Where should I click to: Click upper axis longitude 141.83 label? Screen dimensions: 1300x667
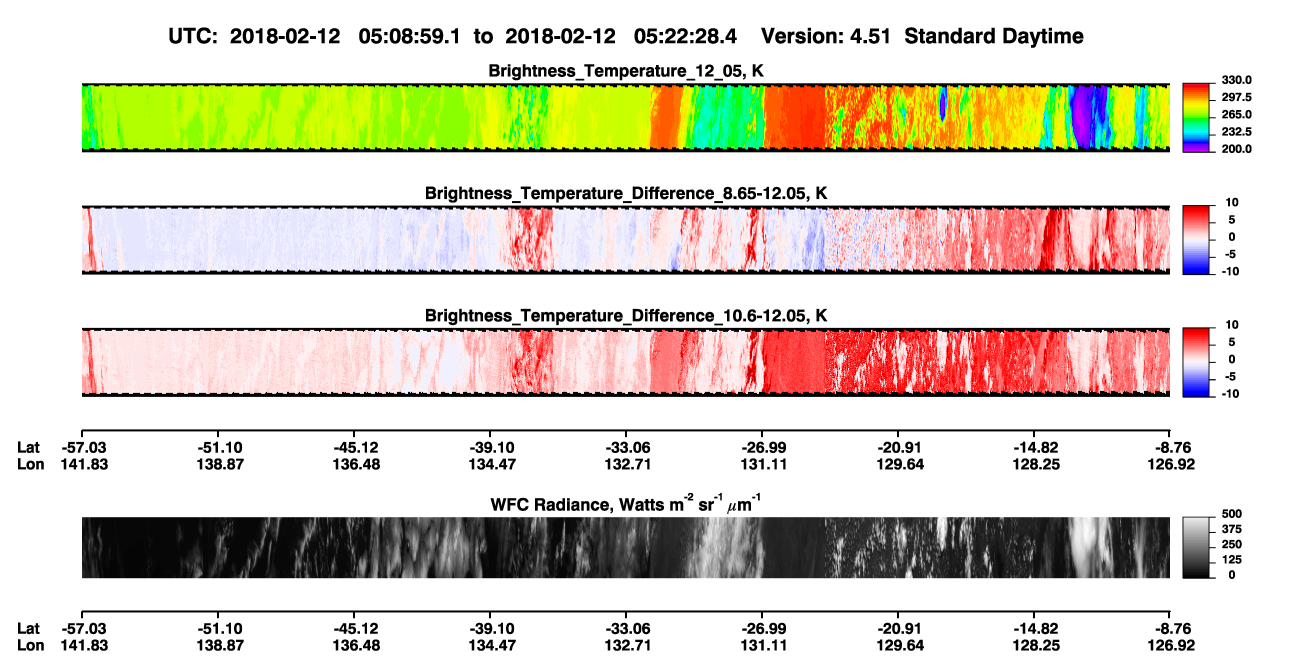click(x=82, y=464)
